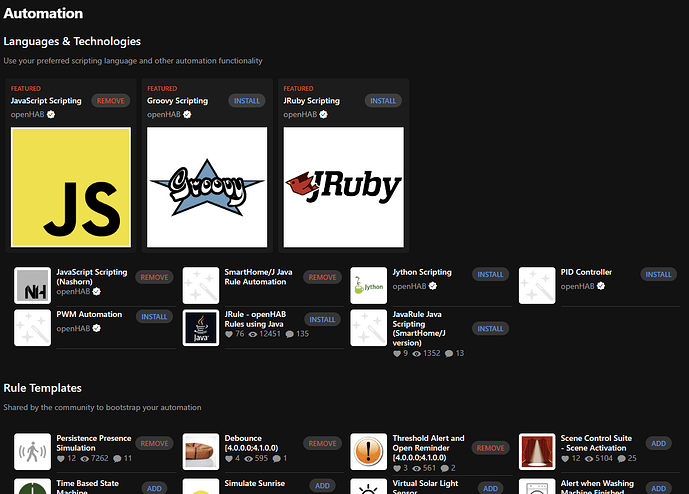This screenshot has width=689, height=494.
Task: Open the Groovy Scripting card title
Action: pos(178,101)
